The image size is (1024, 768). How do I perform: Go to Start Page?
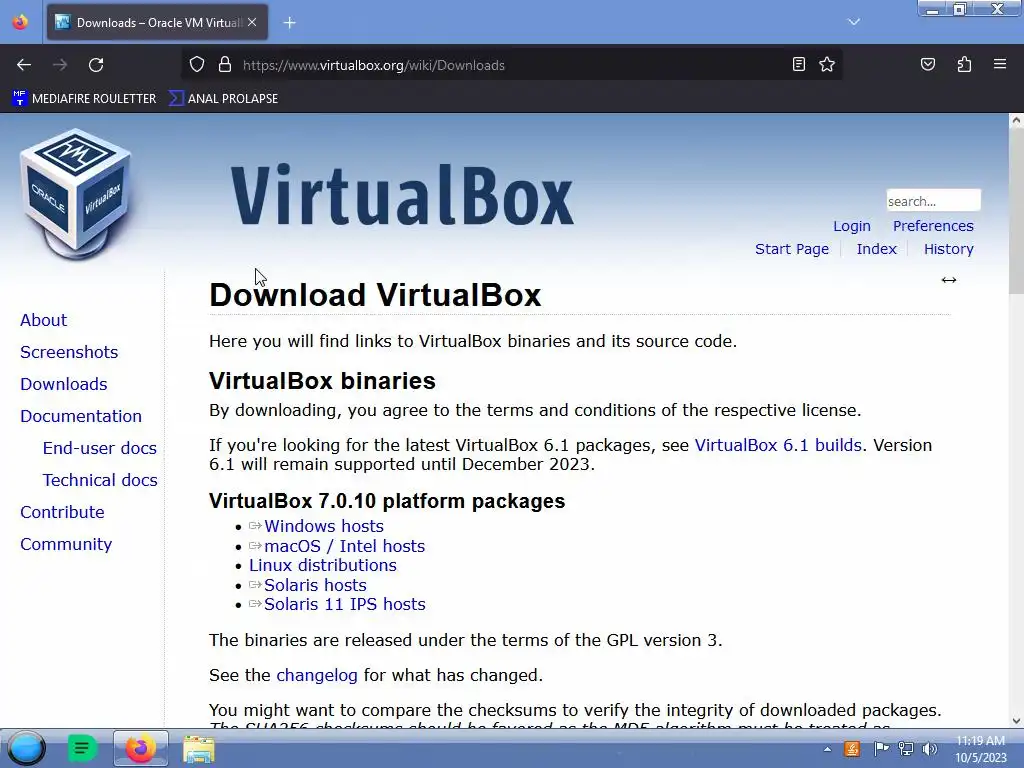(792, 249)
